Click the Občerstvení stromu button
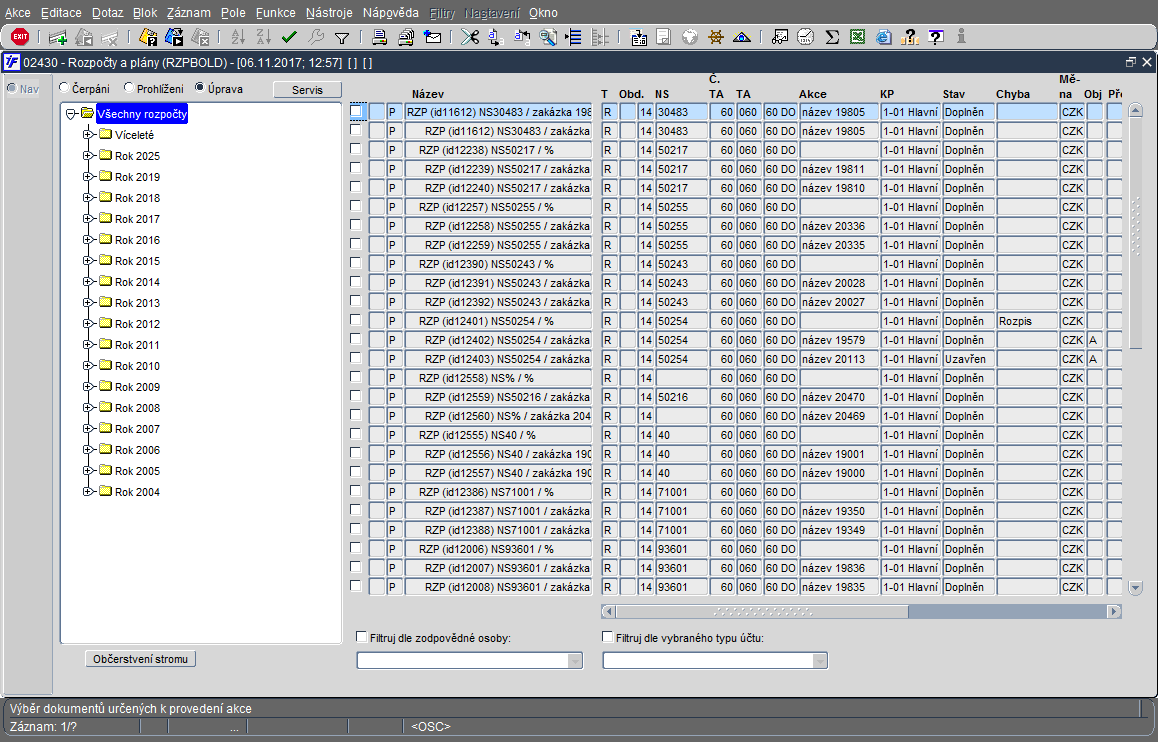Viewport: 1158px width, 742px height. [x=140, y=659]
